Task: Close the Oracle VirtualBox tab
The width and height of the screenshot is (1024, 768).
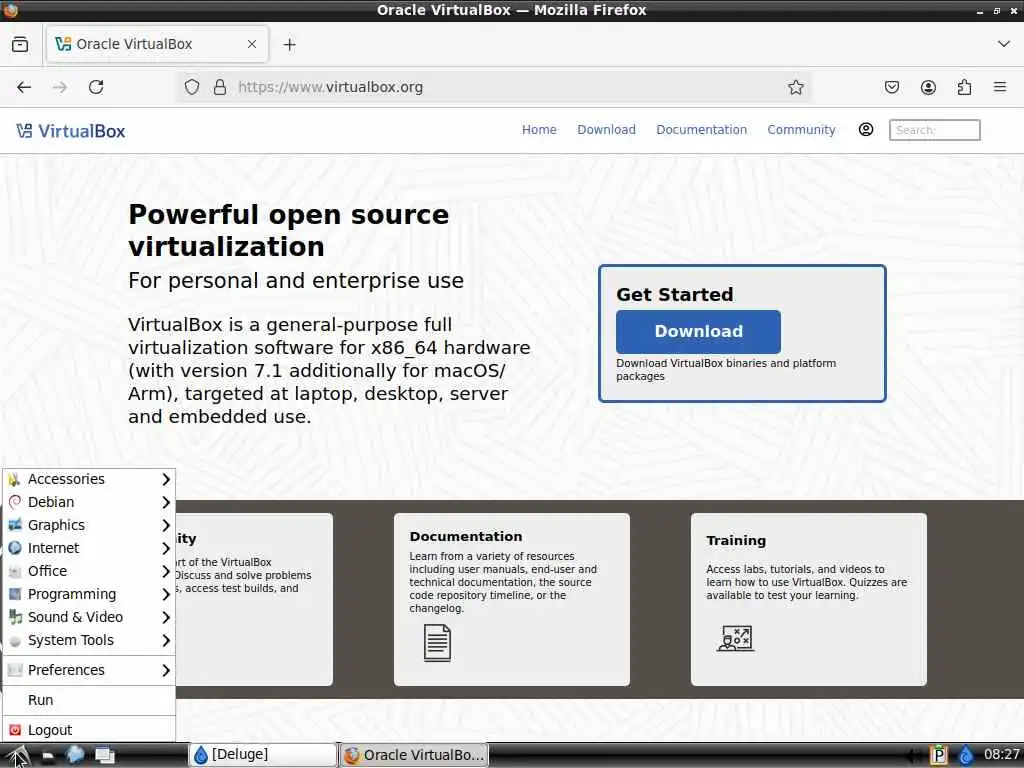Action: pyautogui.click(x=252, y=44)
